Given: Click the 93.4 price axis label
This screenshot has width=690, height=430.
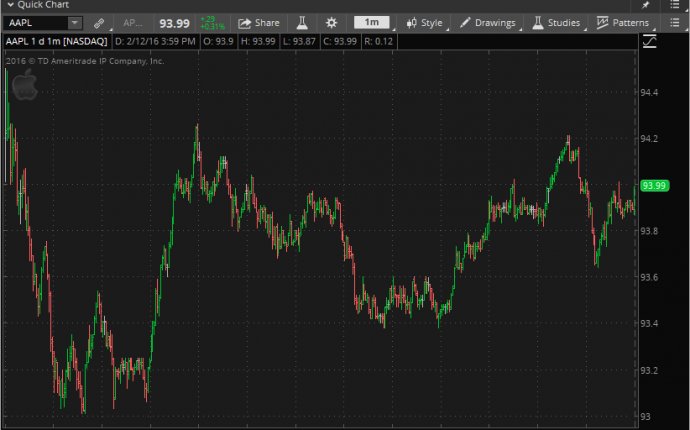Looking at the screenshot, I should click(649, 323).
